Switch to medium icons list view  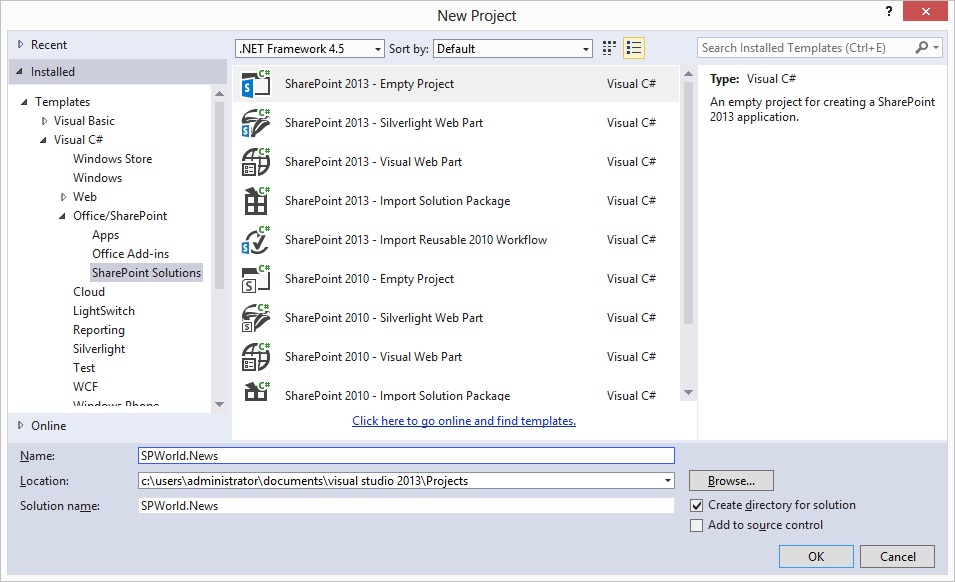(x=633, y=48)
